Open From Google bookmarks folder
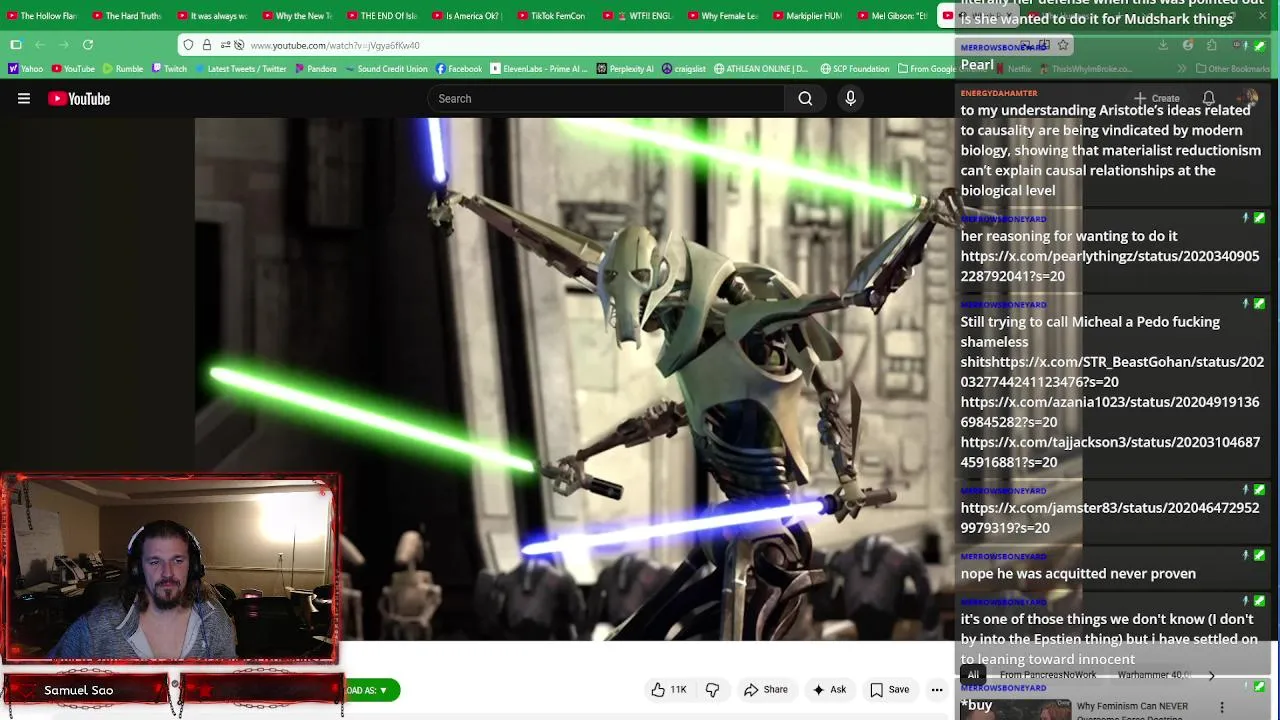 point(925,69)
